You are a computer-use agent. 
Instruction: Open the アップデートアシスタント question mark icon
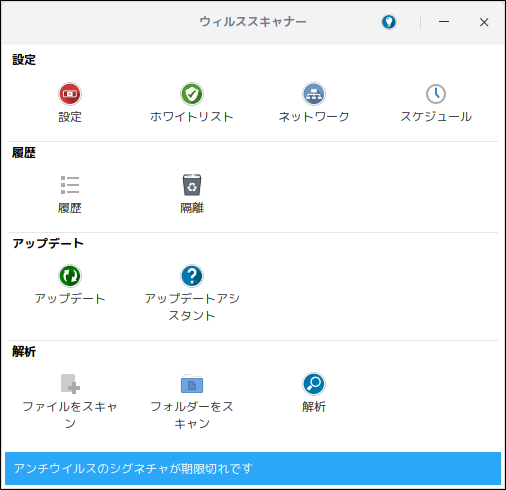pos(192,276)
